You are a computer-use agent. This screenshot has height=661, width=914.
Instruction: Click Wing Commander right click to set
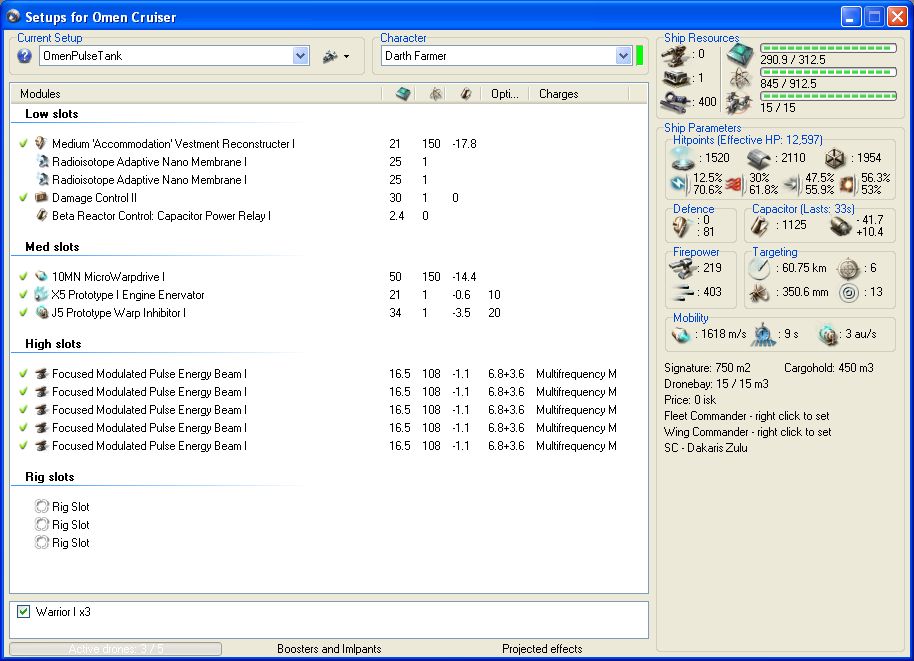(x=747, y=432)
